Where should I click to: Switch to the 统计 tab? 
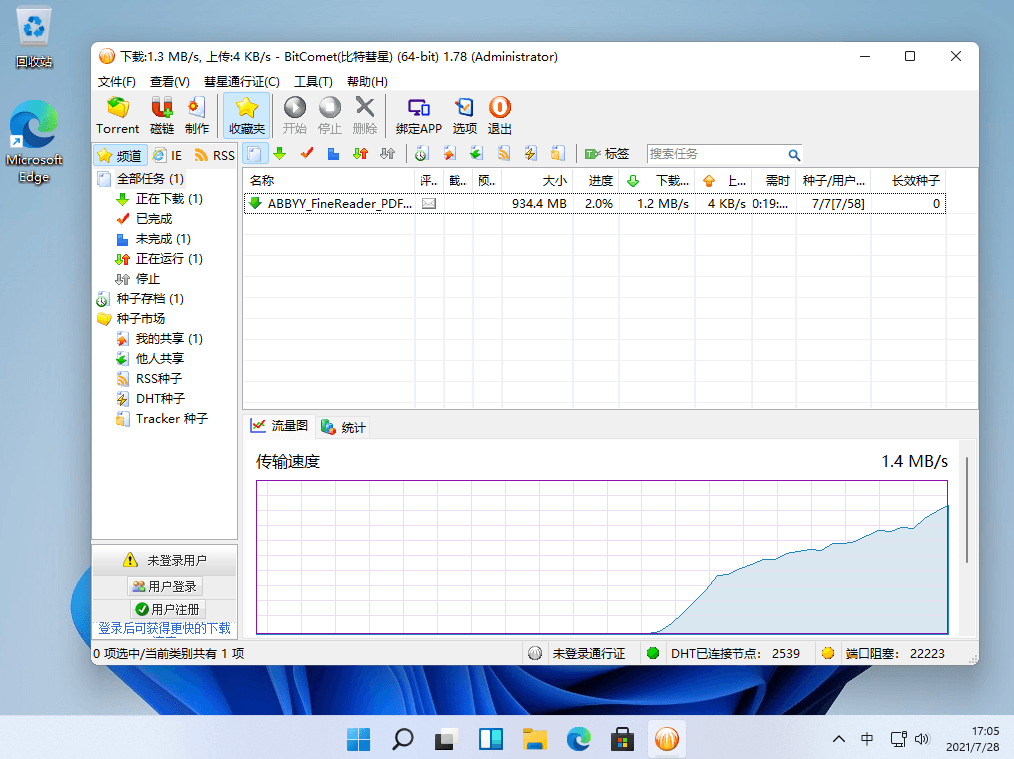(x=343, y=427)
